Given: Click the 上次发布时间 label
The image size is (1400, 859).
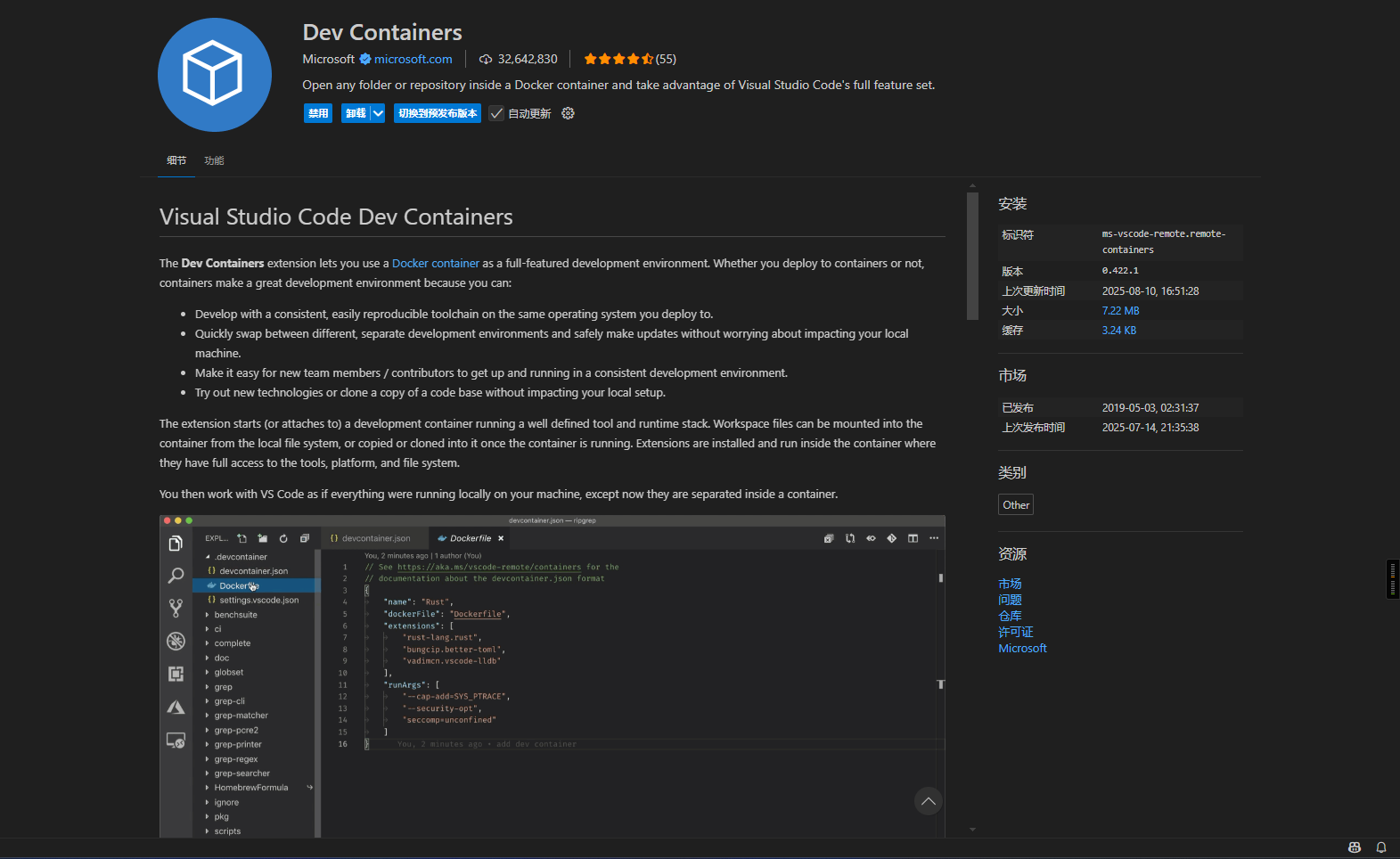Looking at the screenshot, I should [1034, 428].
